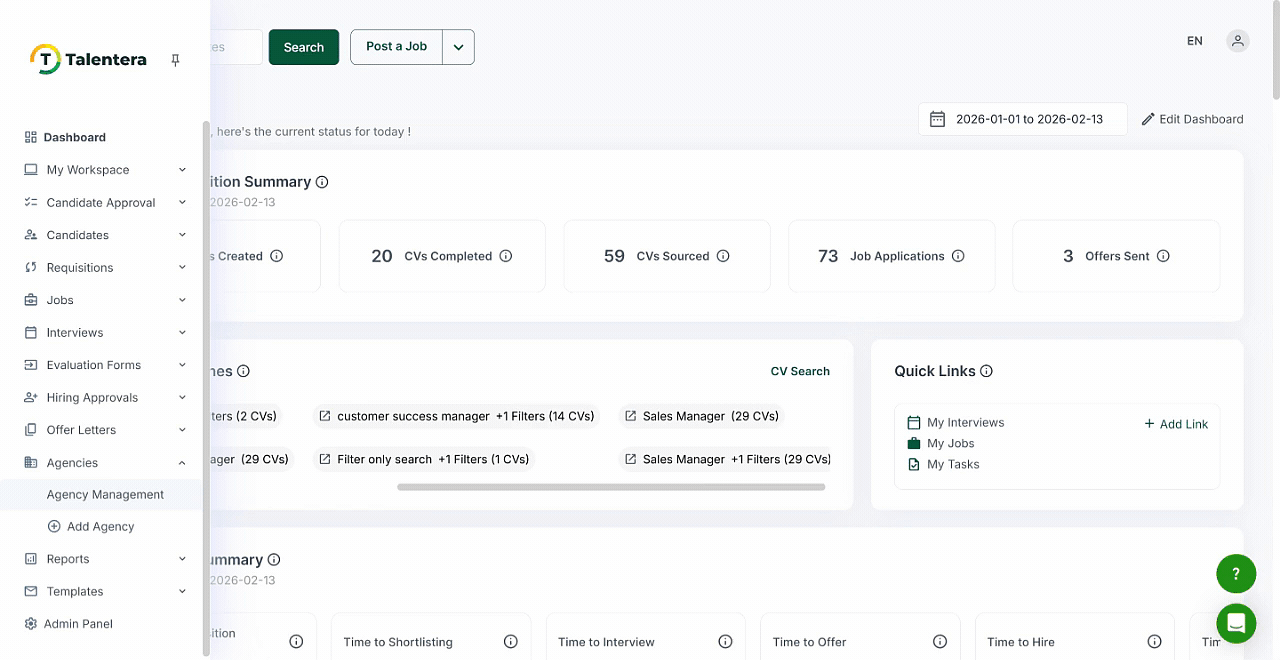Click the Talentera logo icon
1280x660 pixels.
pos(45,58)
